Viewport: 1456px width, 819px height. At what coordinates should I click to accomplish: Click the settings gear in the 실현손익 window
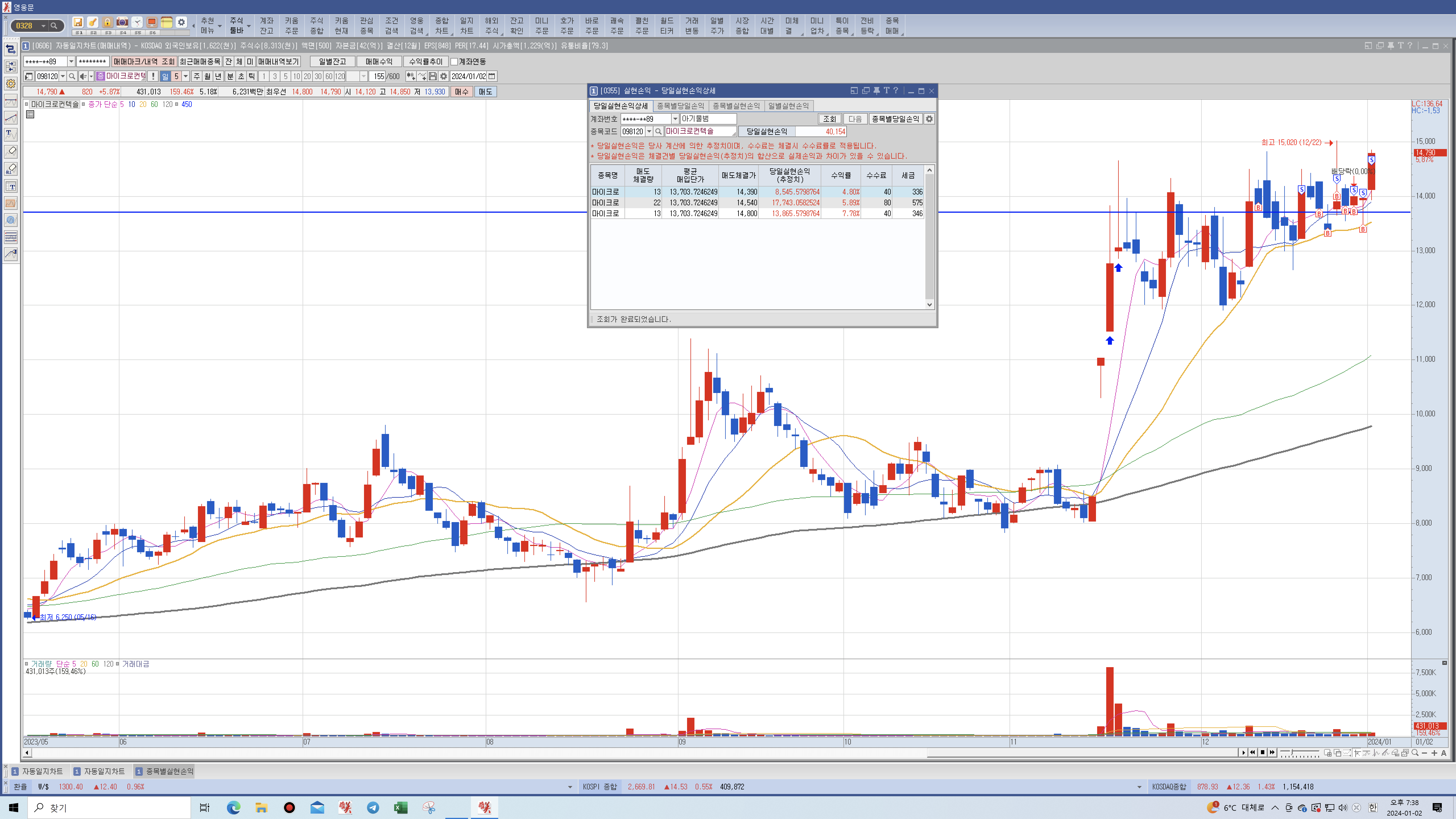[929, 119]
